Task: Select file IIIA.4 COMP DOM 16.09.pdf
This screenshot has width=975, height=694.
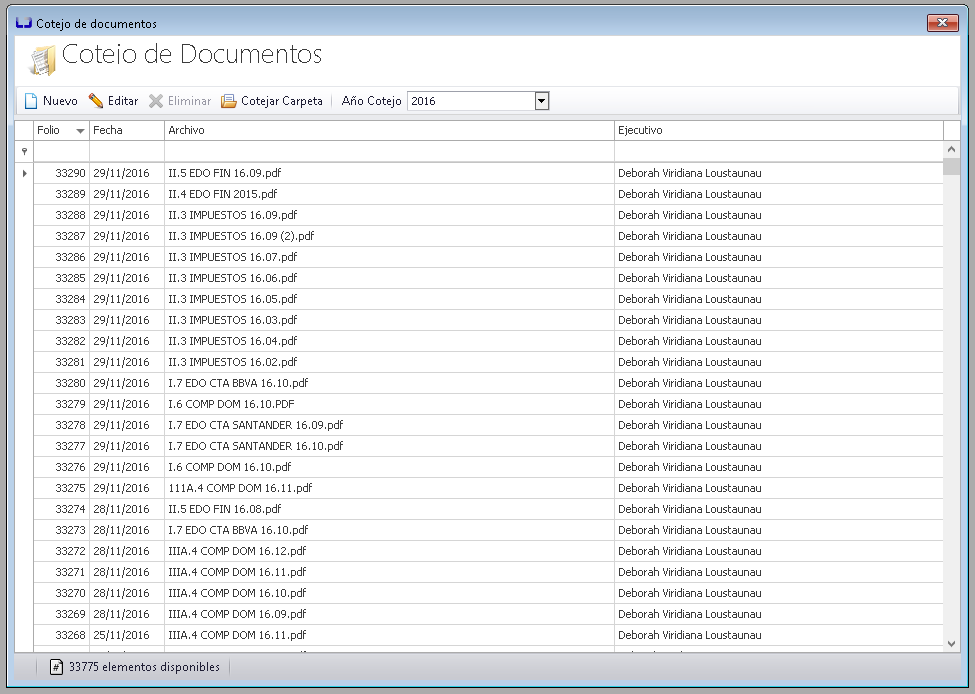Action: pyautogui.click(x=237, y=614)
